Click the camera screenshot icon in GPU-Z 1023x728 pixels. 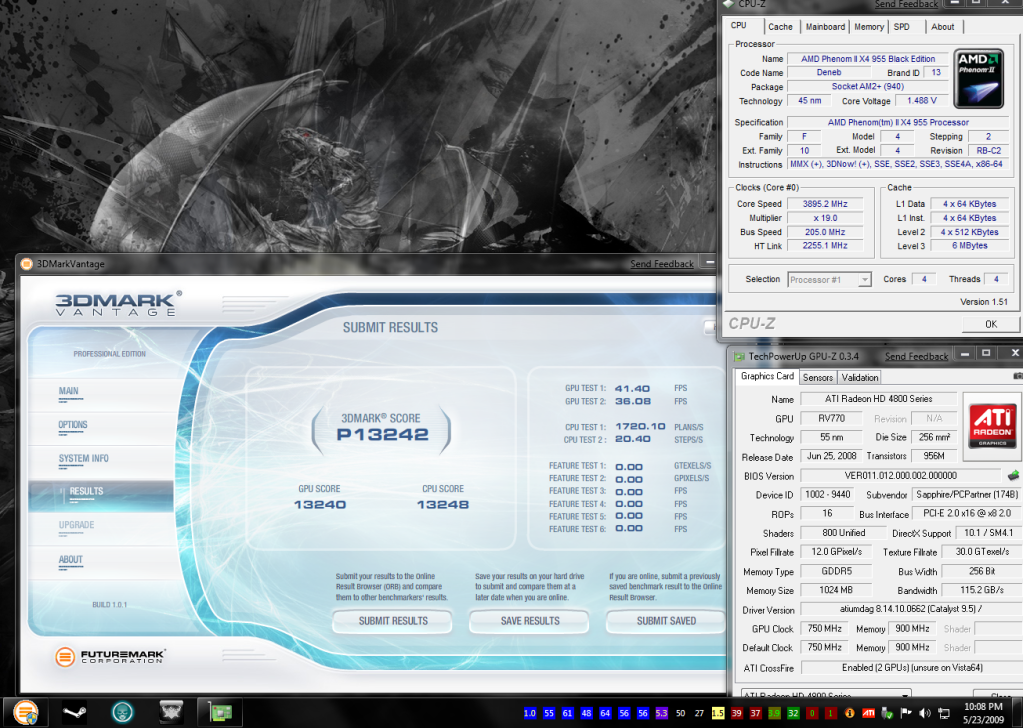[x=1017, y=376]
